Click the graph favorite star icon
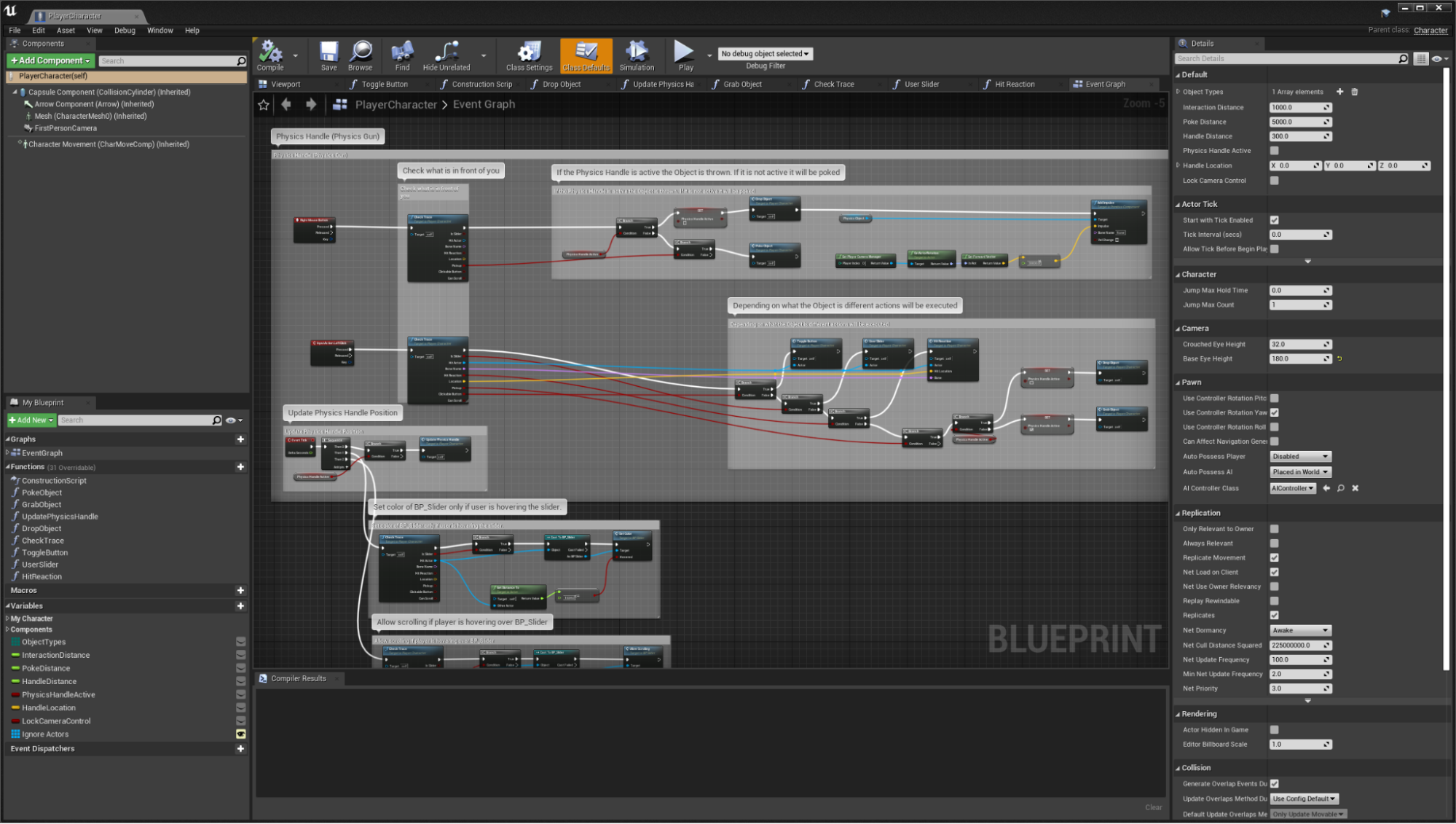Viewport: 1456px width, 824px height. tap(264, 105)
